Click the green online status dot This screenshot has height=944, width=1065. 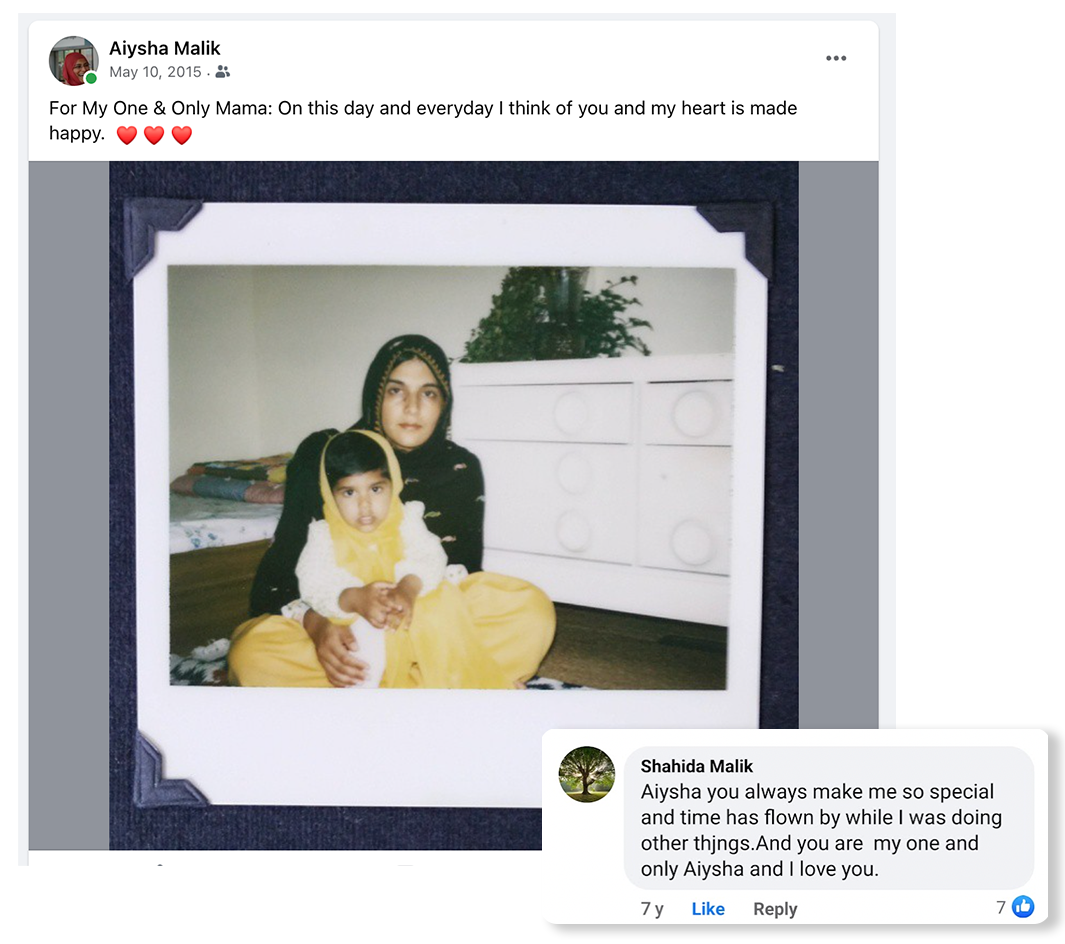pos(91,78)
